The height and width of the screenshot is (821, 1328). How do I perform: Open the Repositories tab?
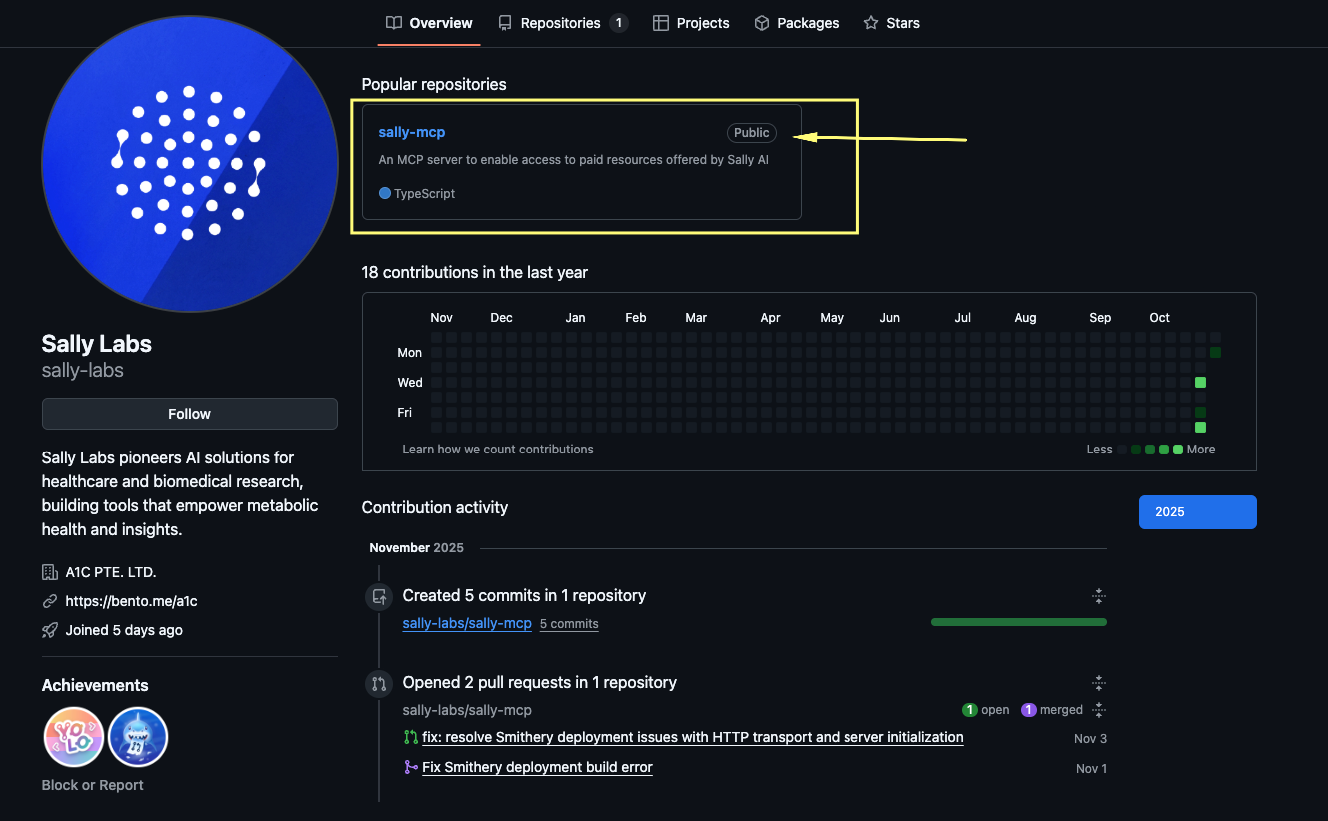(562, 23)
